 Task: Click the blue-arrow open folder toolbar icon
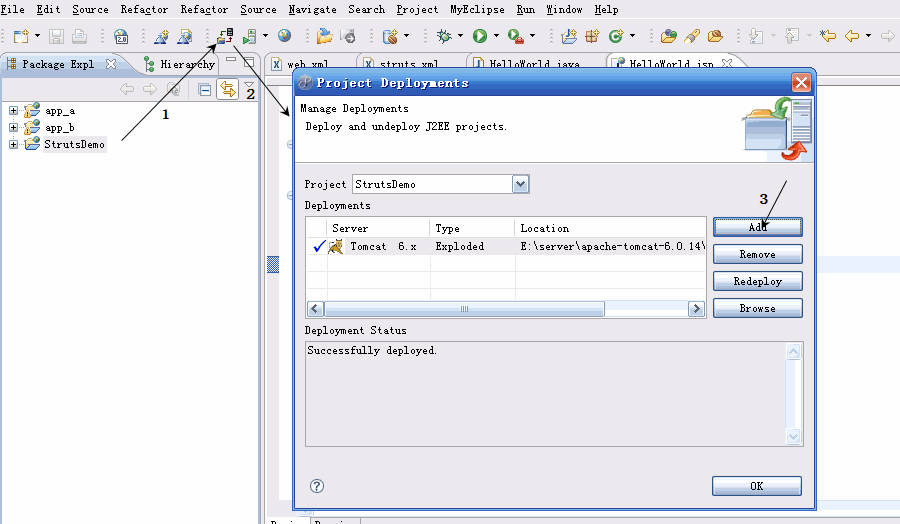click(x=324, y=37)
